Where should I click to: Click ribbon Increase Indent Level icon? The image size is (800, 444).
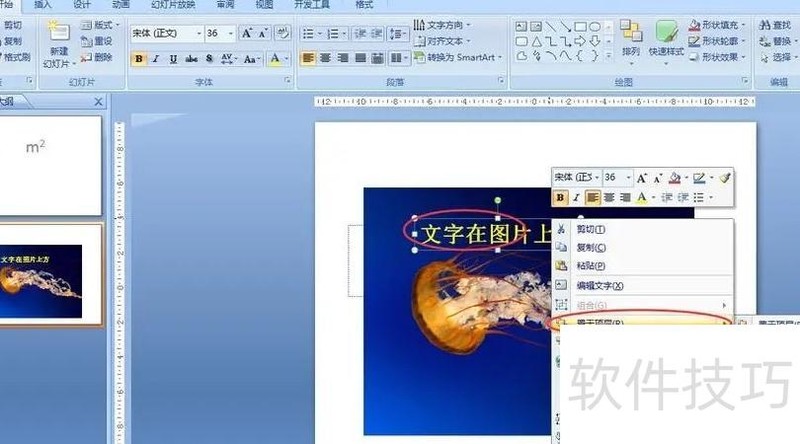[377, 34]
